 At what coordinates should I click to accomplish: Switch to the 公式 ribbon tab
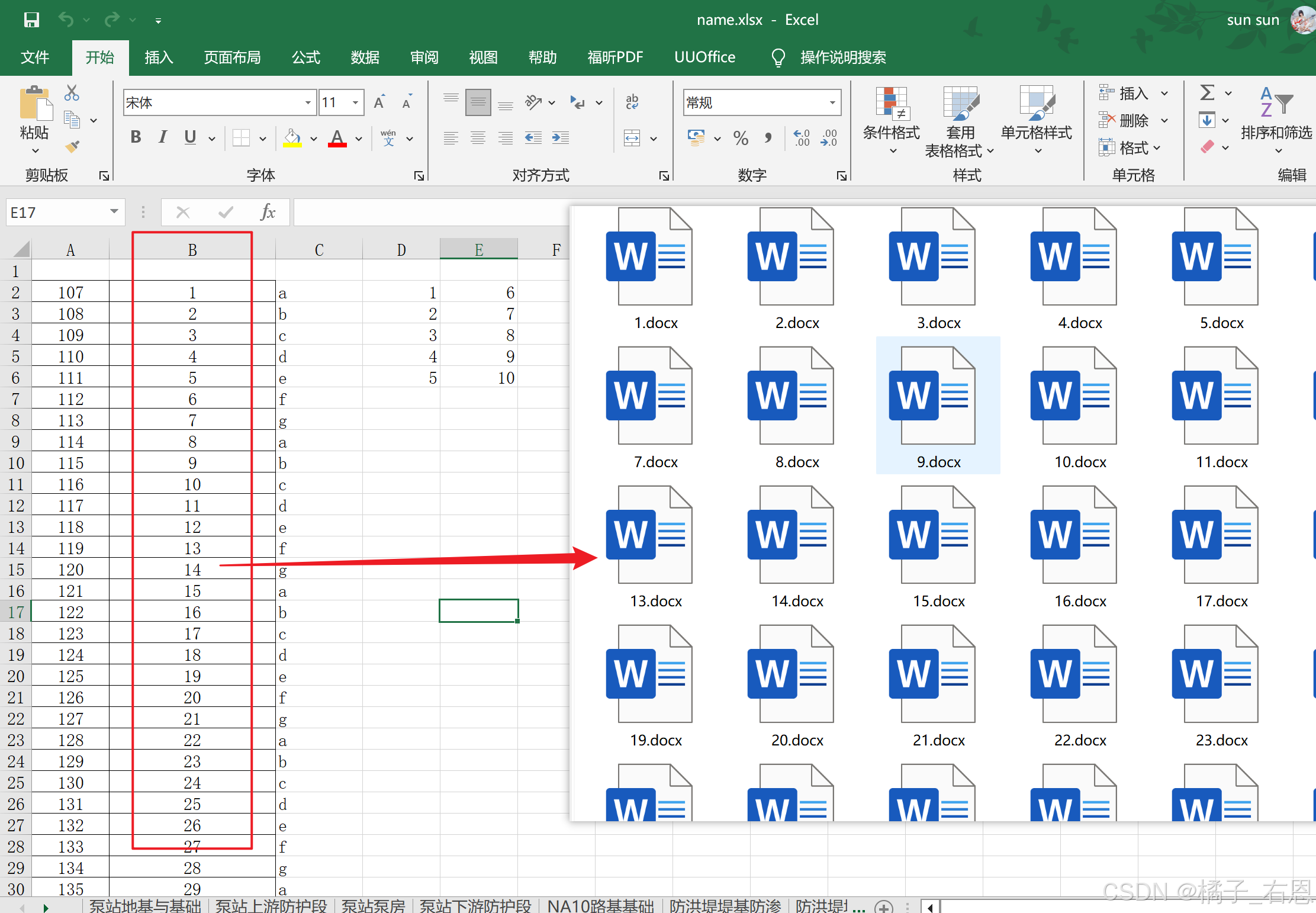coord(306,57)
